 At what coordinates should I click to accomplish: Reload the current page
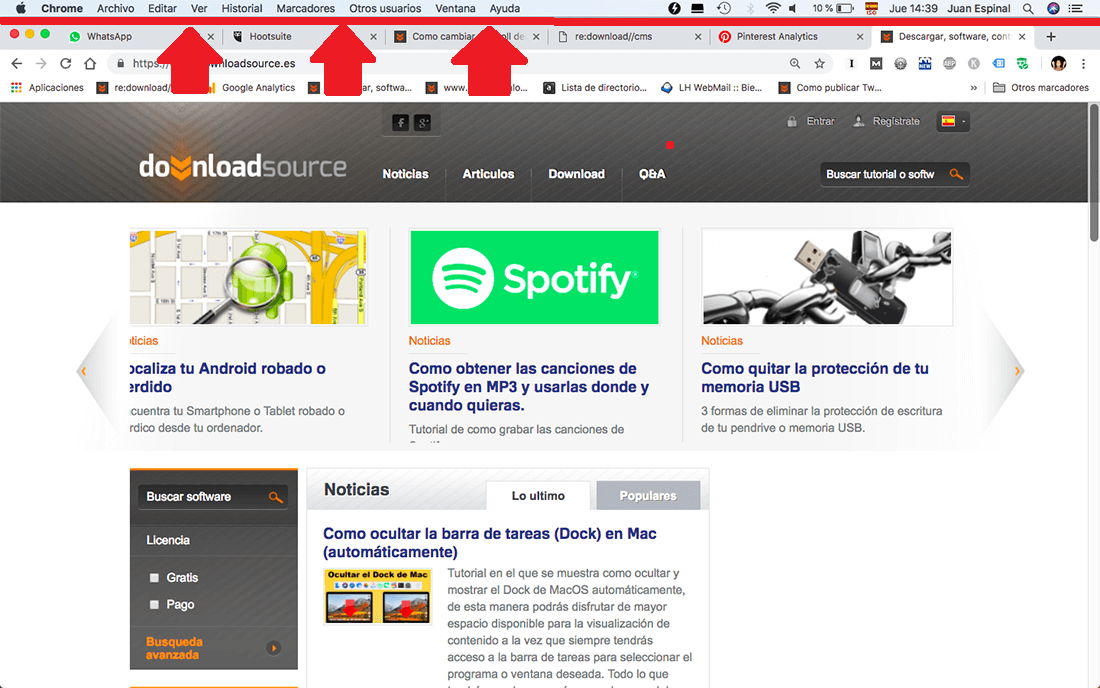(65, 63)
